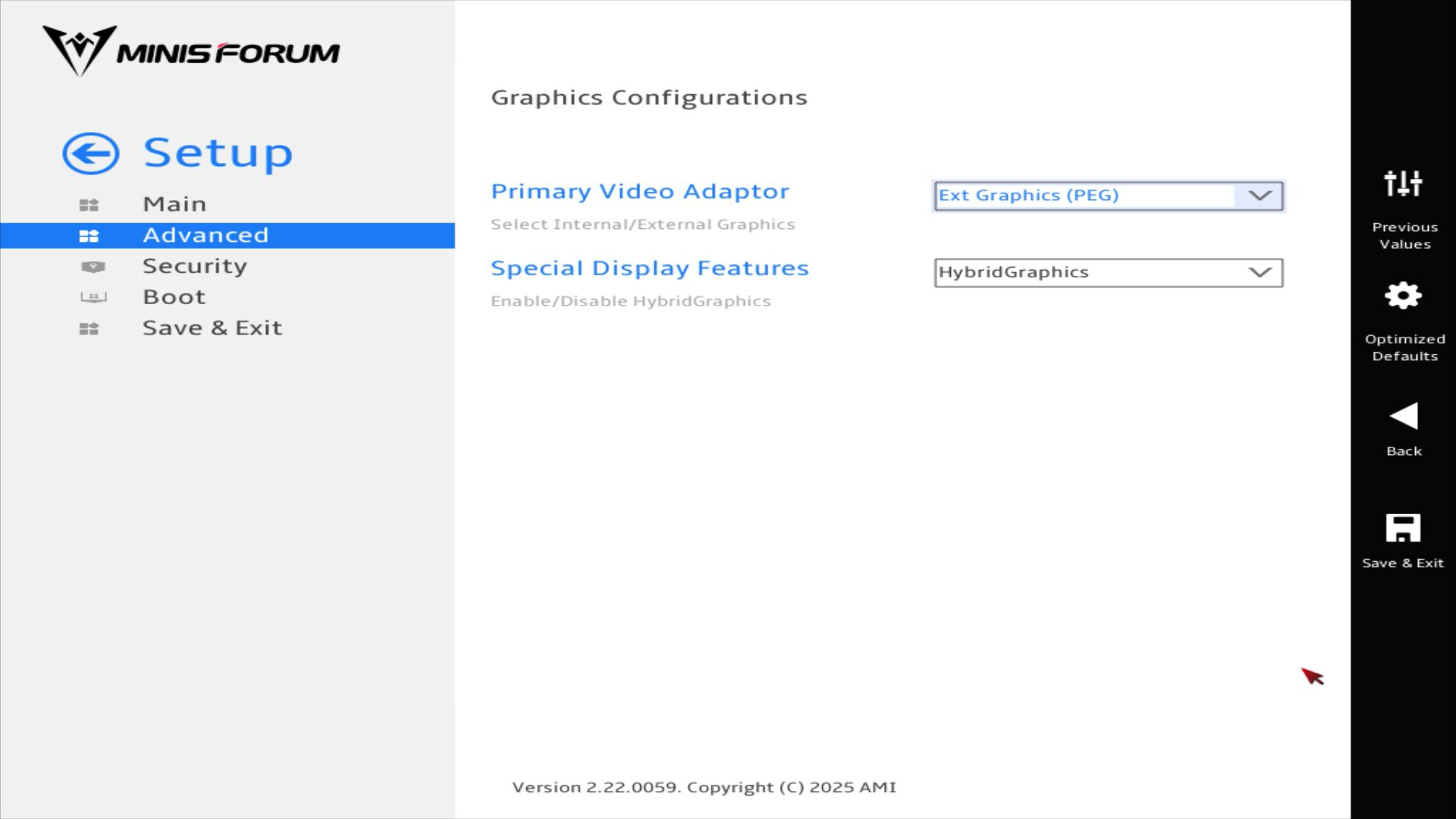Click the Security shield icon
This screenshot has height=819, width=1456.
(93, 267)
